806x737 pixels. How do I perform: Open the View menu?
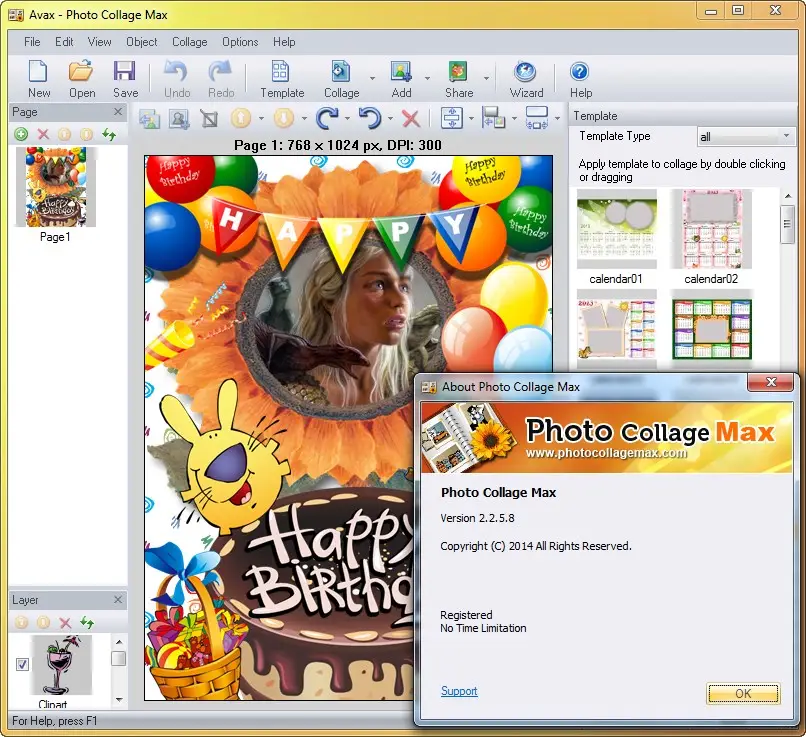click(x=99, y=42)
